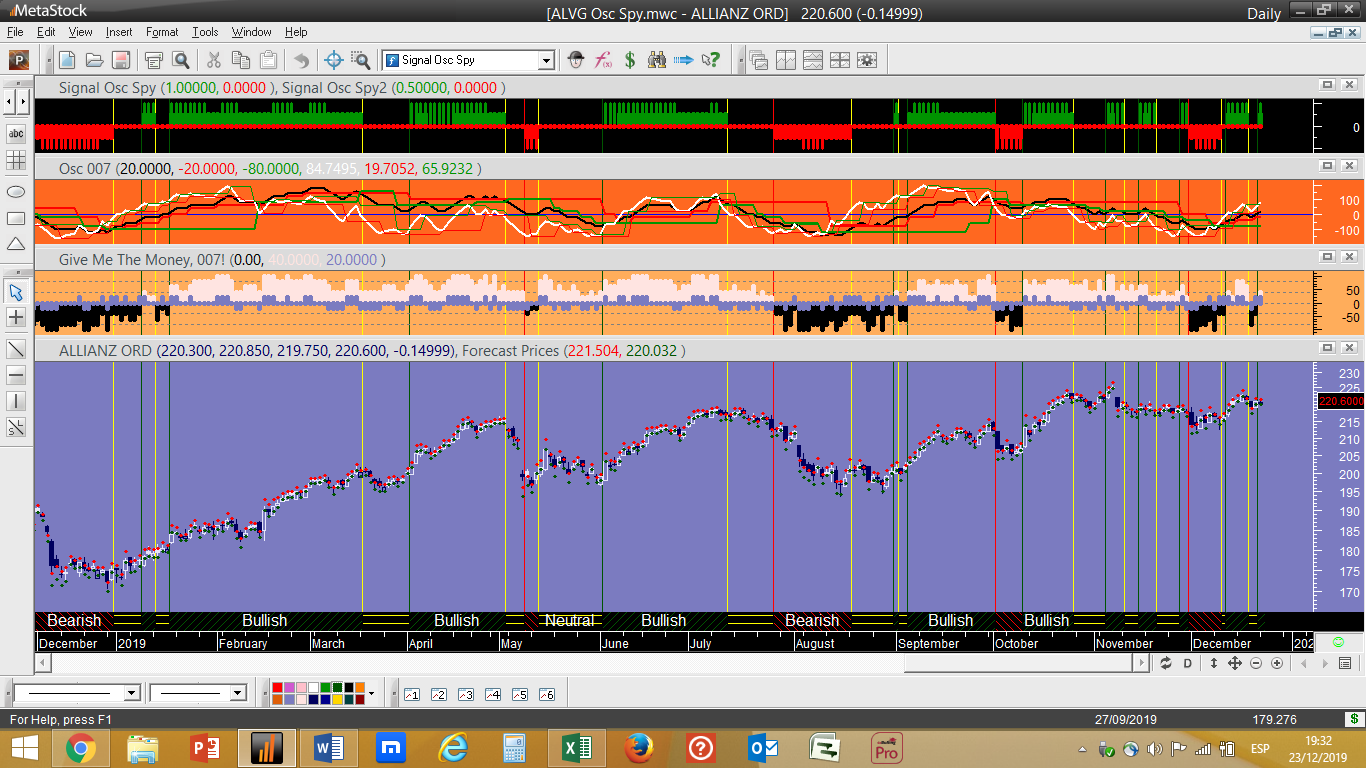Toggle the daily periodicity 'D' button
1366x768 pixels.
coord(1188,664)
